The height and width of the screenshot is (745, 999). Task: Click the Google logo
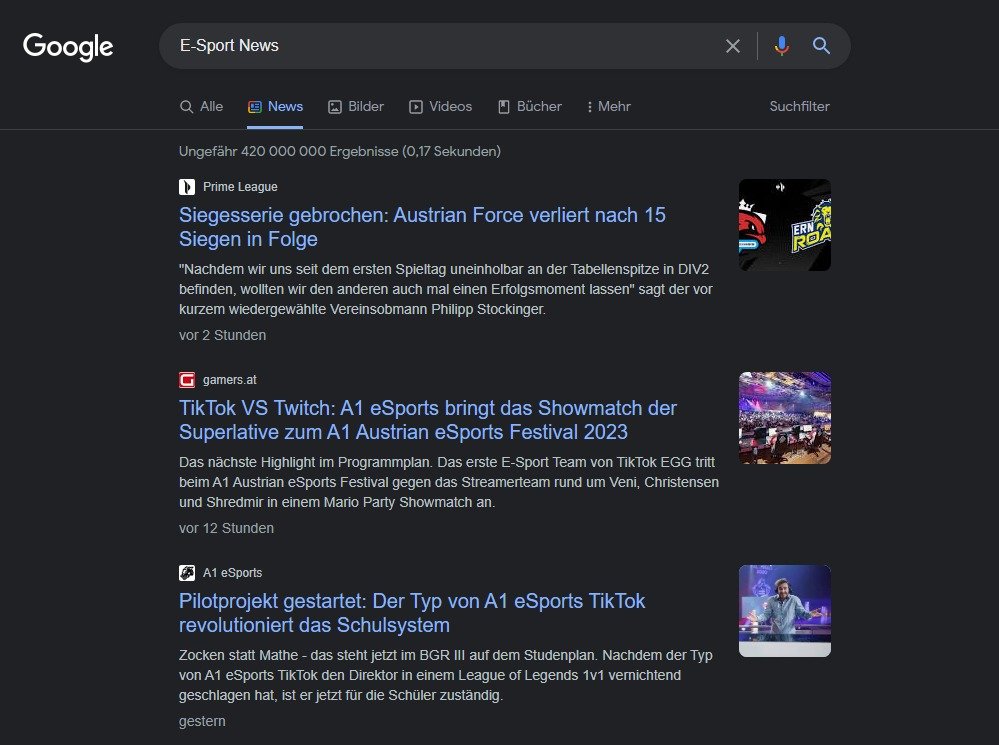click(x=68, y=47)
